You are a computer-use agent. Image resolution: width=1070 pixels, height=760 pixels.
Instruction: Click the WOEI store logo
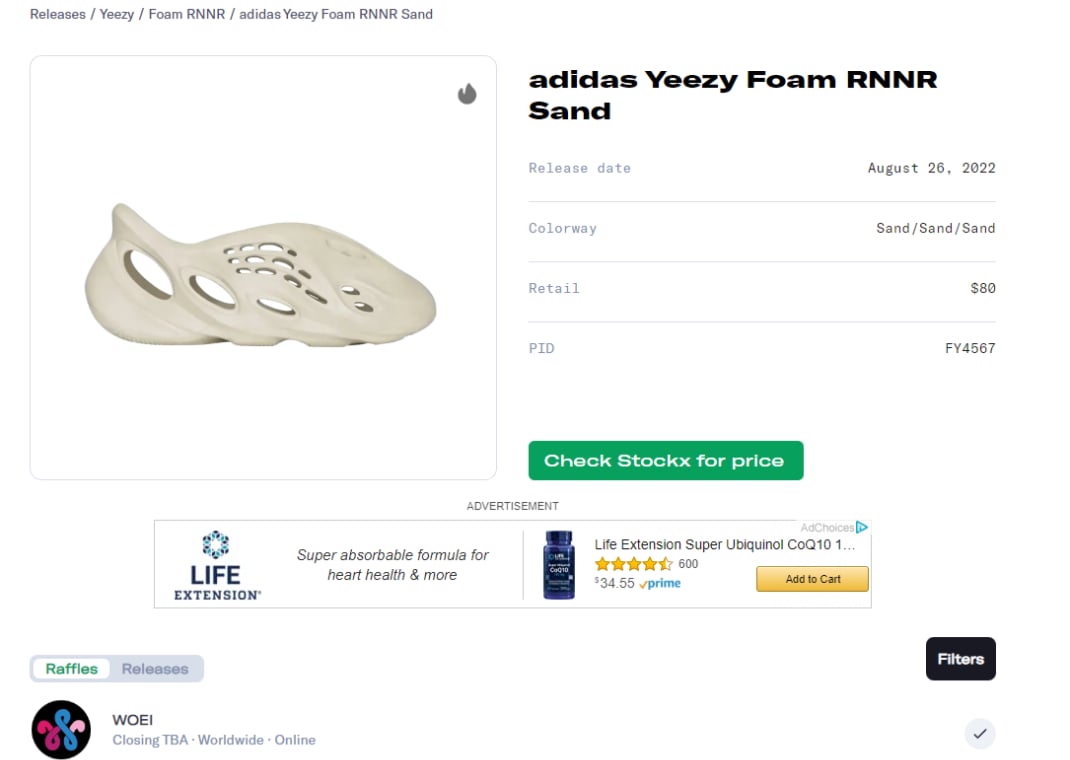(x=61, y=729)
